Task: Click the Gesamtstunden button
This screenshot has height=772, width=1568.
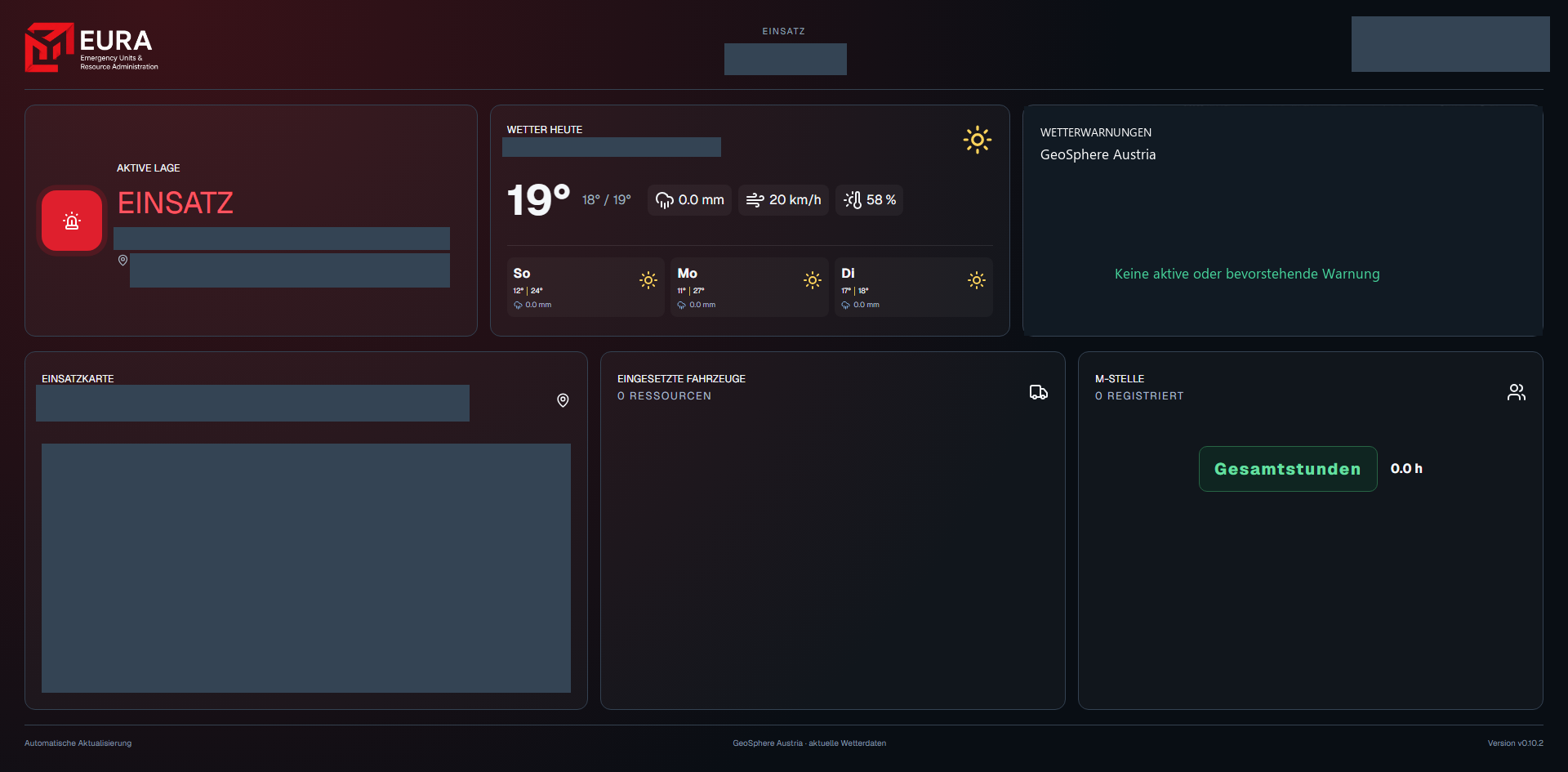Action: pyautogui.click(x=1288, y=469)
